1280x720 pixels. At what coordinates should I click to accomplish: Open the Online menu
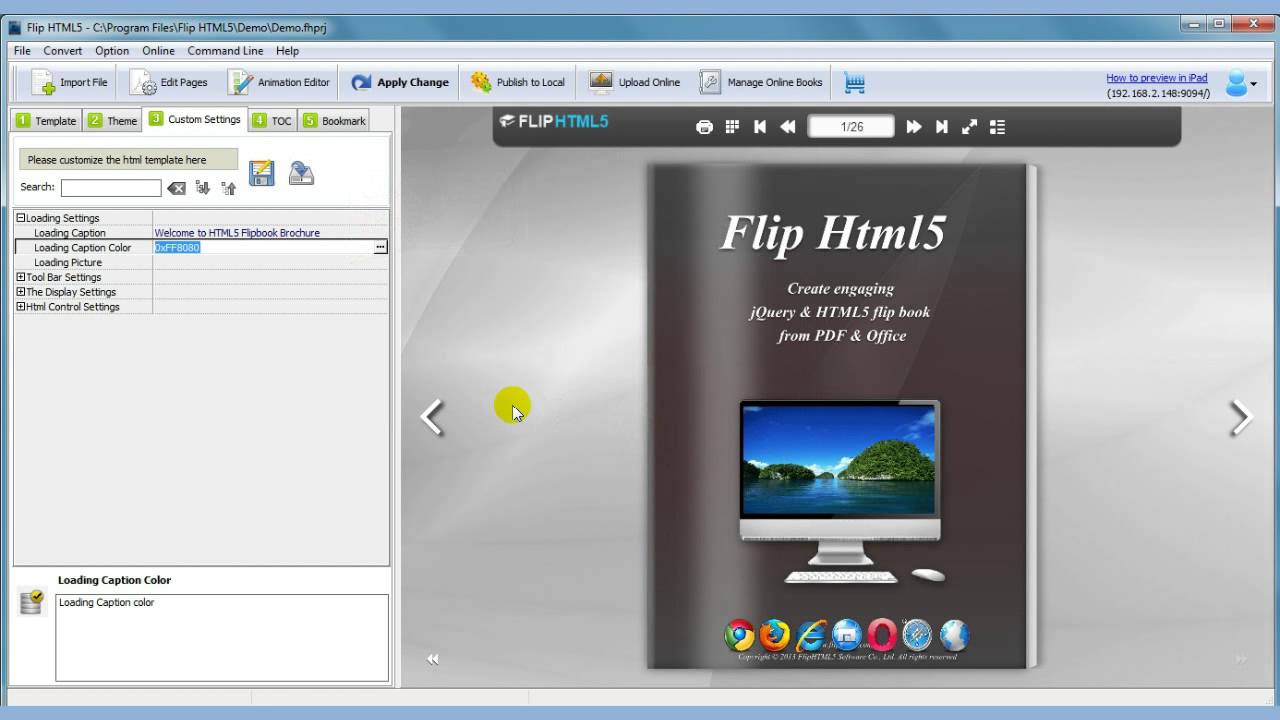coord(158,51)
